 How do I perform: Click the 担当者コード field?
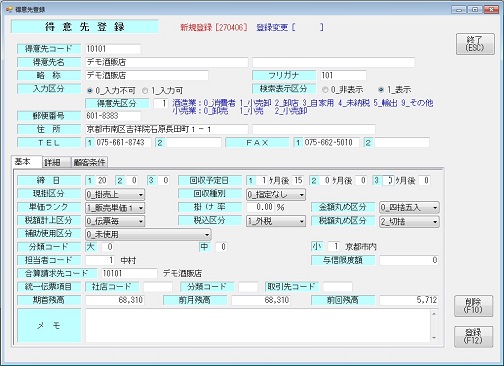100,260
